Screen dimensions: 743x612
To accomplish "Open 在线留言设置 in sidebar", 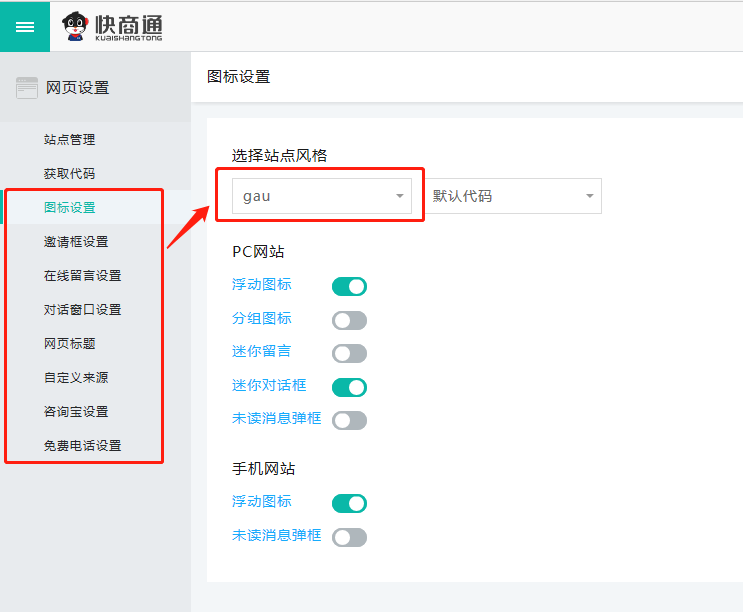I will click(x=82, y=276).
